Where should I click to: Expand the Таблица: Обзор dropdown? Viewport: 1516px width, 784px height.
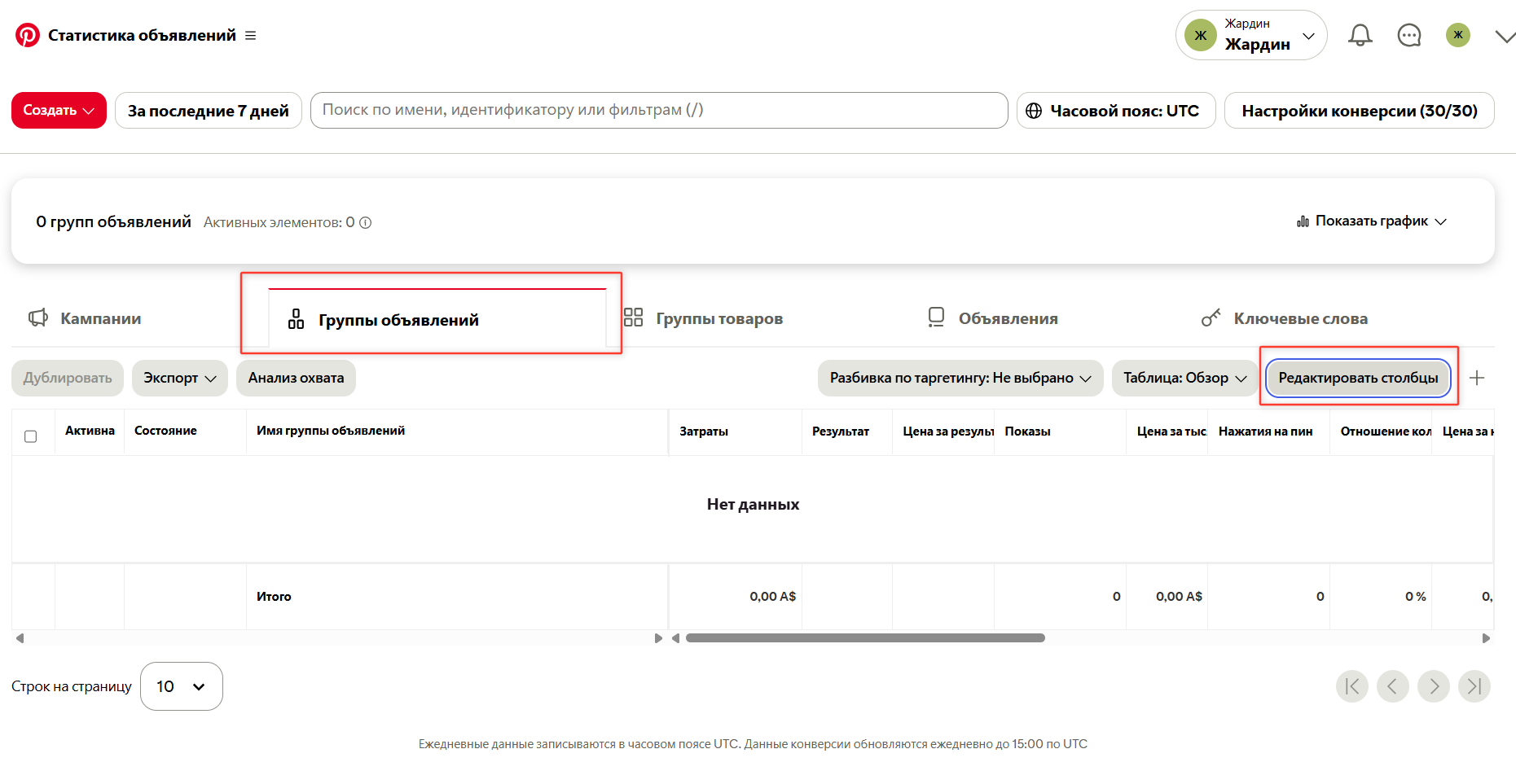click(x=1184, y=378)
